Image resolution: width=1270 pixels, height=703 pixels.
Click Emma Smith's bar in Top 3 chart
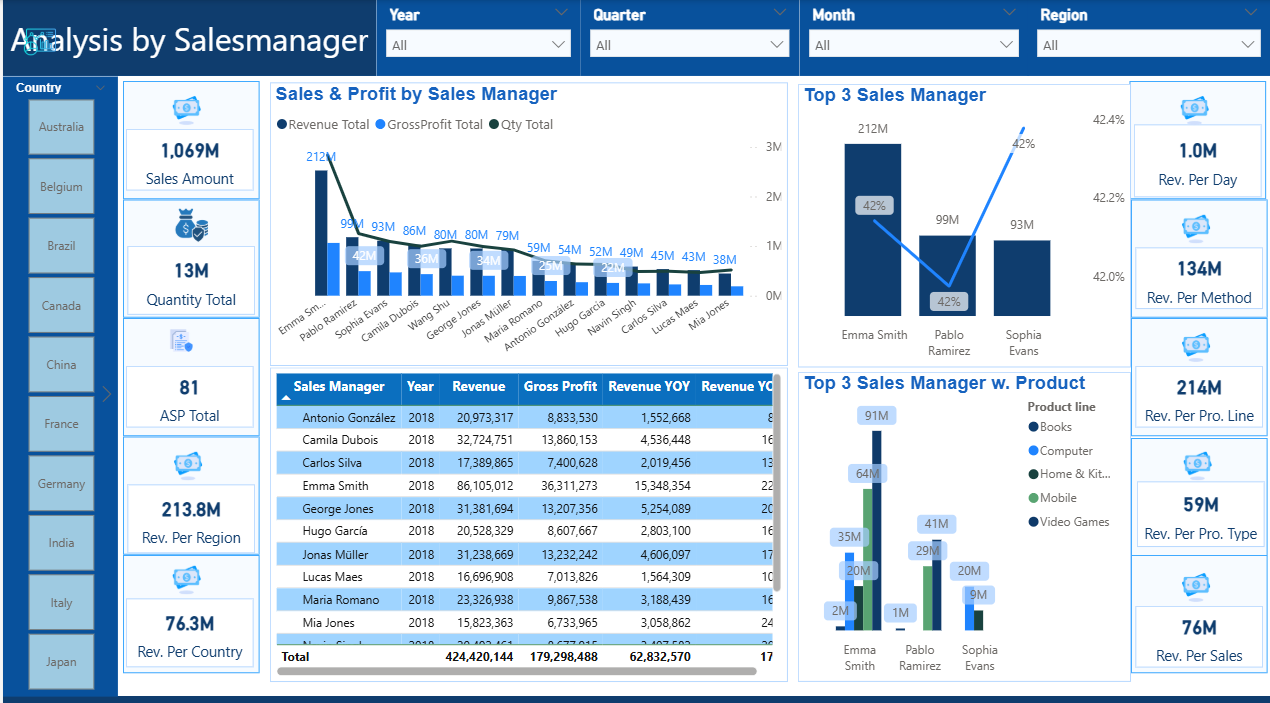pos(872,230)
